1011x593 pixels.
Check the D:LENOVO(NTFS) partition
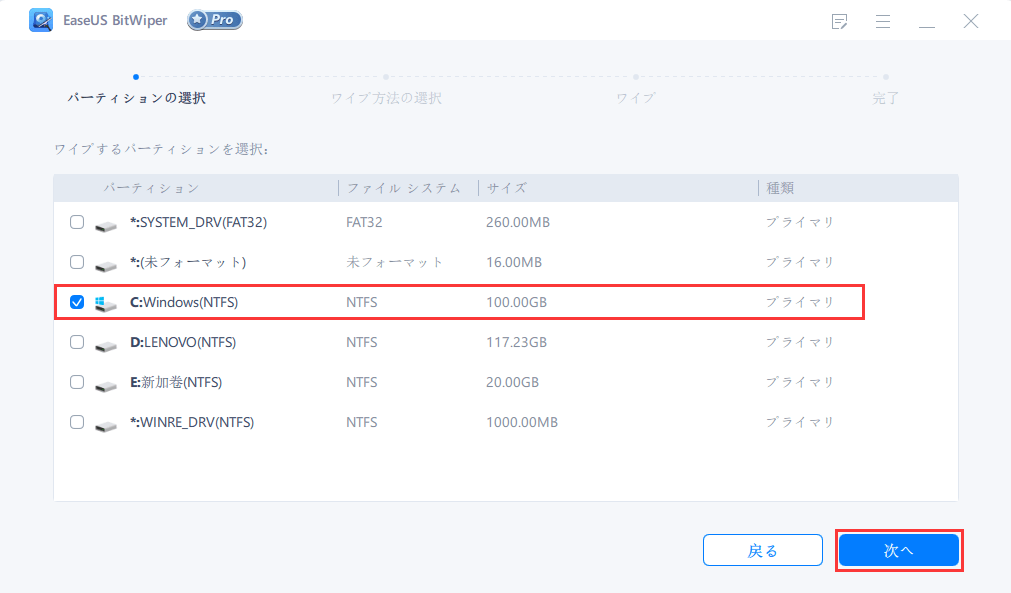click(77, 342)
